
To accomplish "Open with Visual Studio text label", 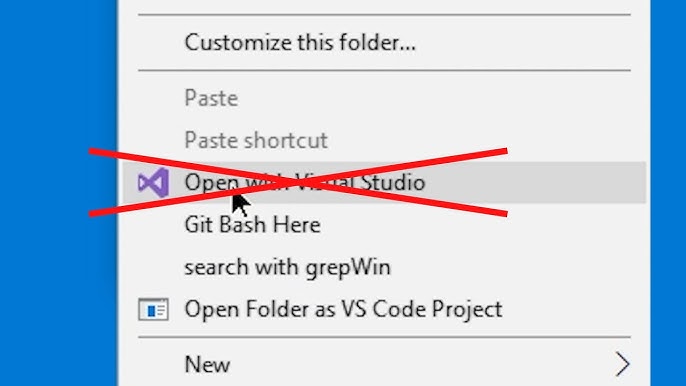I will point(305,182).
